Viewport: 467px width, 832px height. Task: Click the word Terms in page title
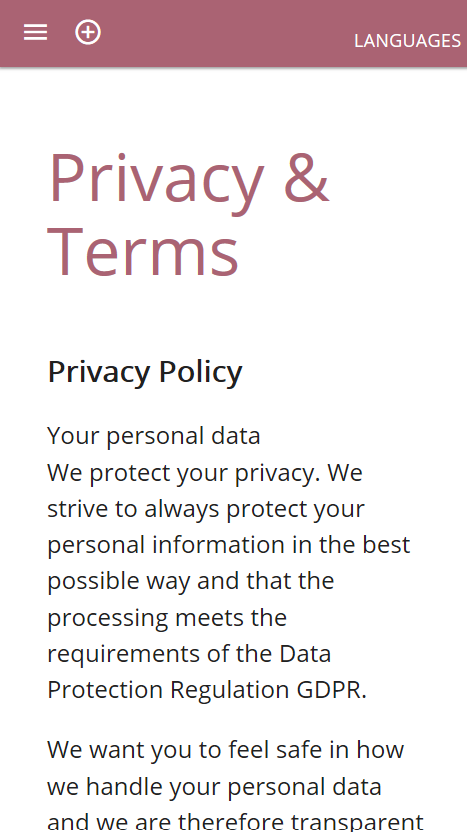(143, 251)
